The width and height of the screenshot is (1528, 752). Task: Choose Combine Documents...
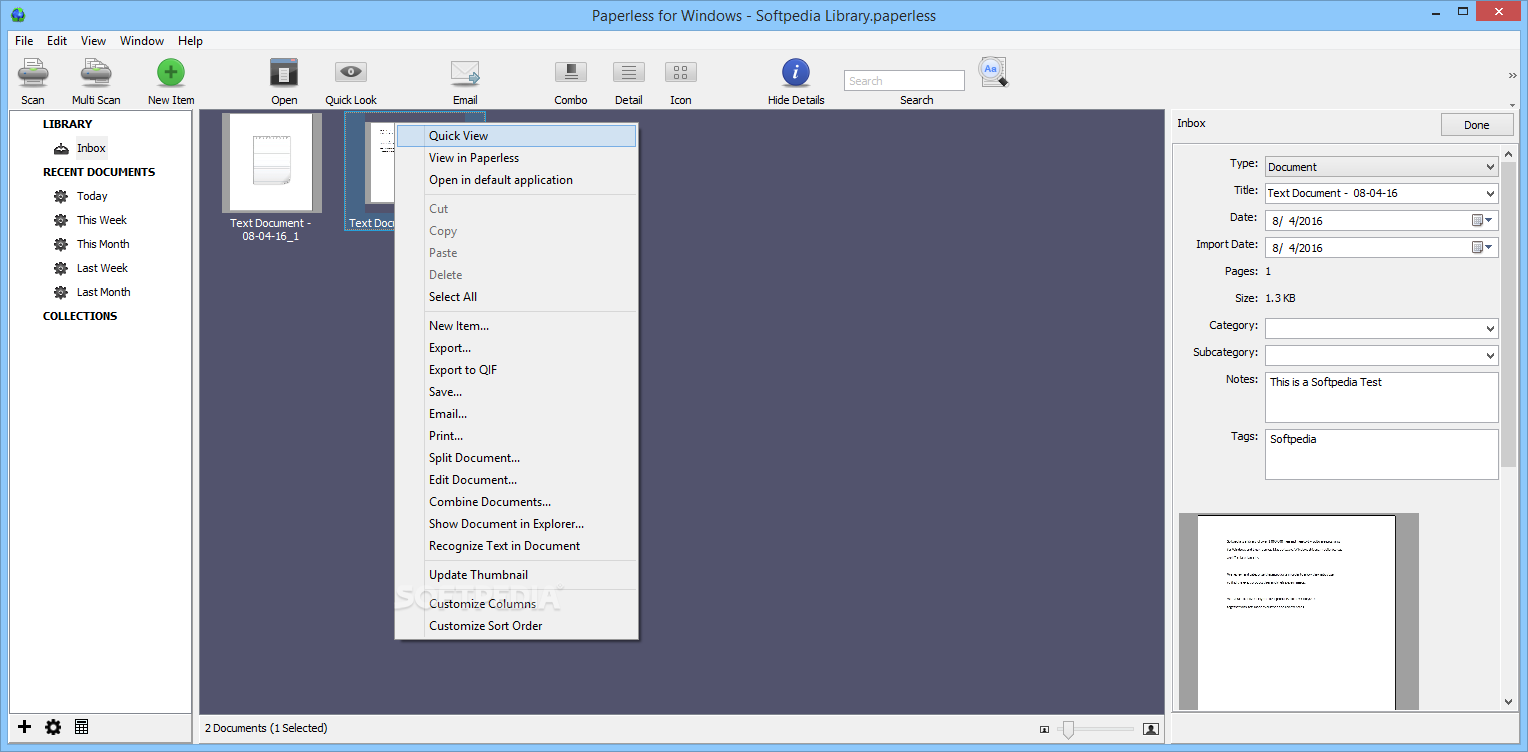tap(517, 502)
